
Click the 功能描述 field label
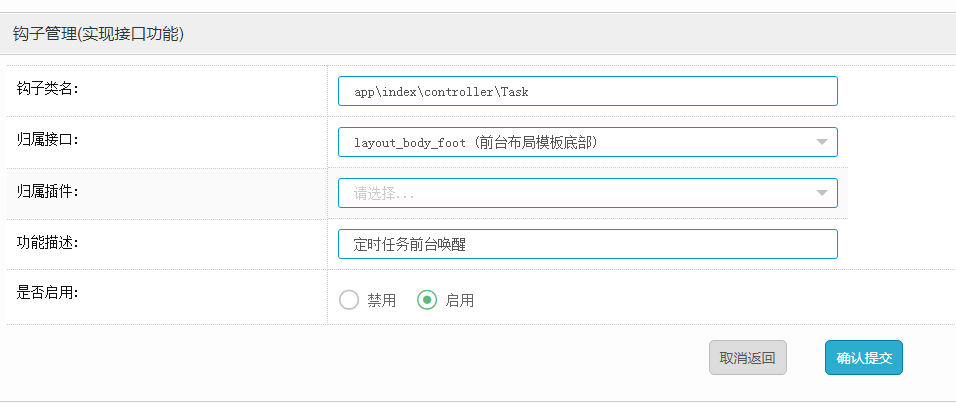click(x=48, y=242)
